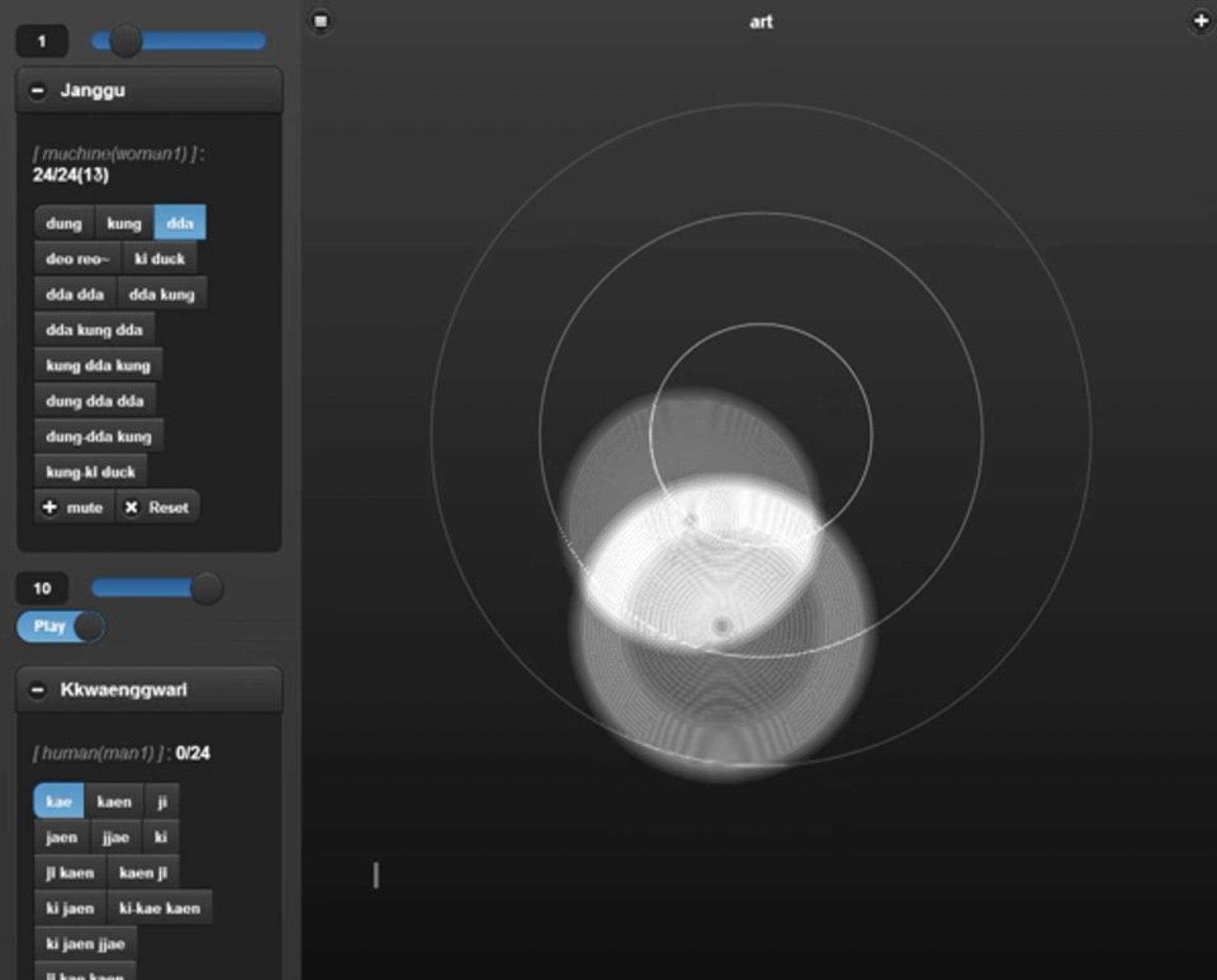Toggle the highlighted dda button

[180, 224]
